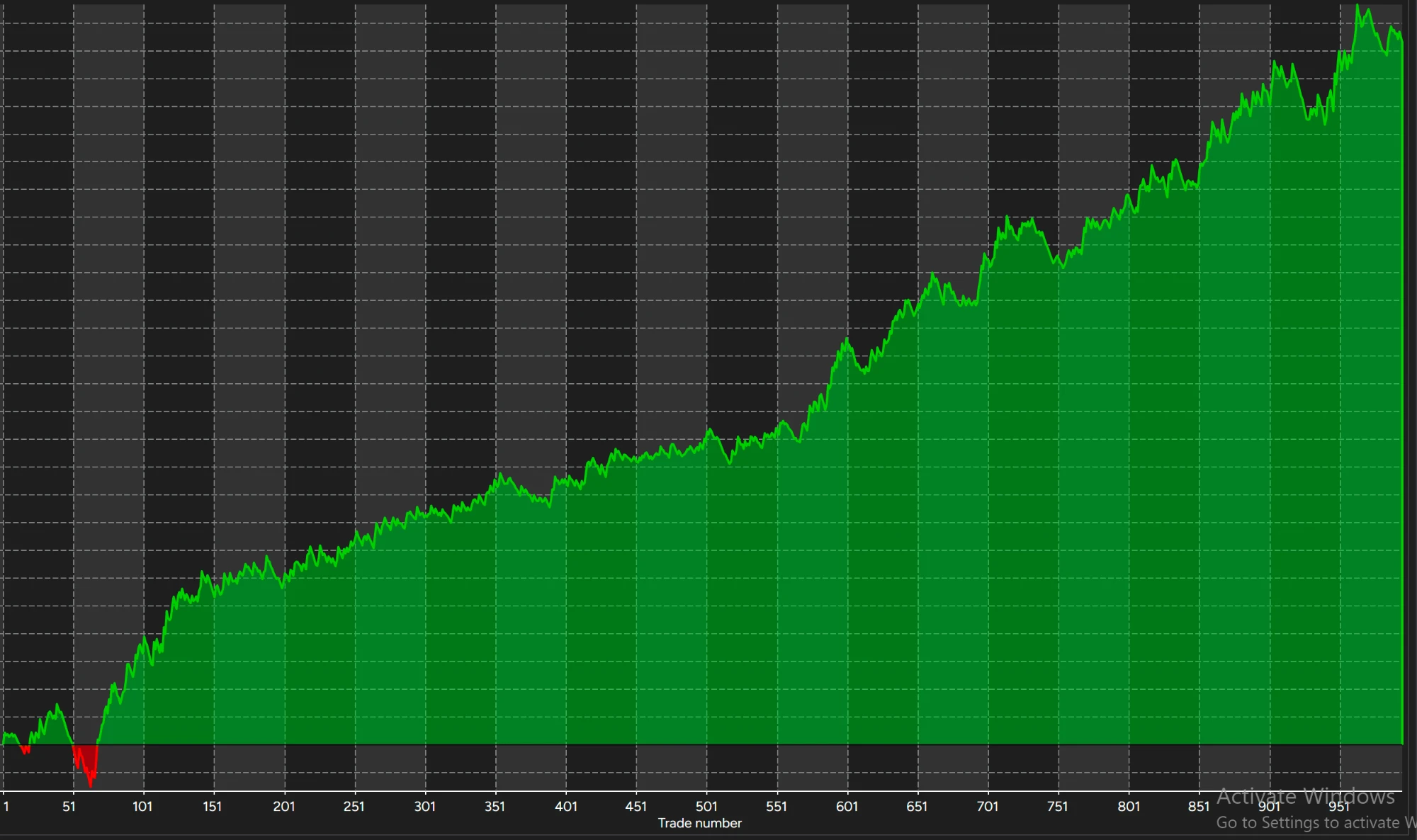1417x840 pixels.
Task: Click the x-axis label "751"
Action: tap(1058, 806)
